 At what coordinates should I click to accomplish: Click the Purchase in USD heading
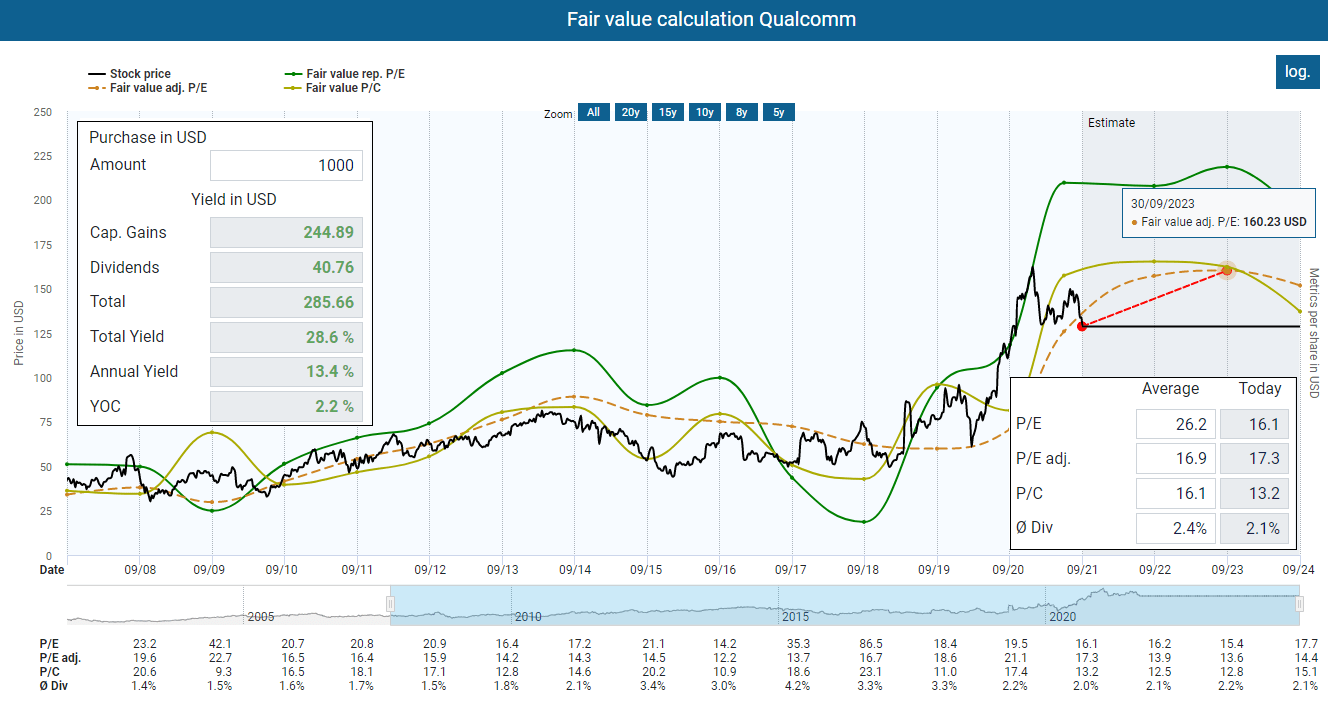148,138
